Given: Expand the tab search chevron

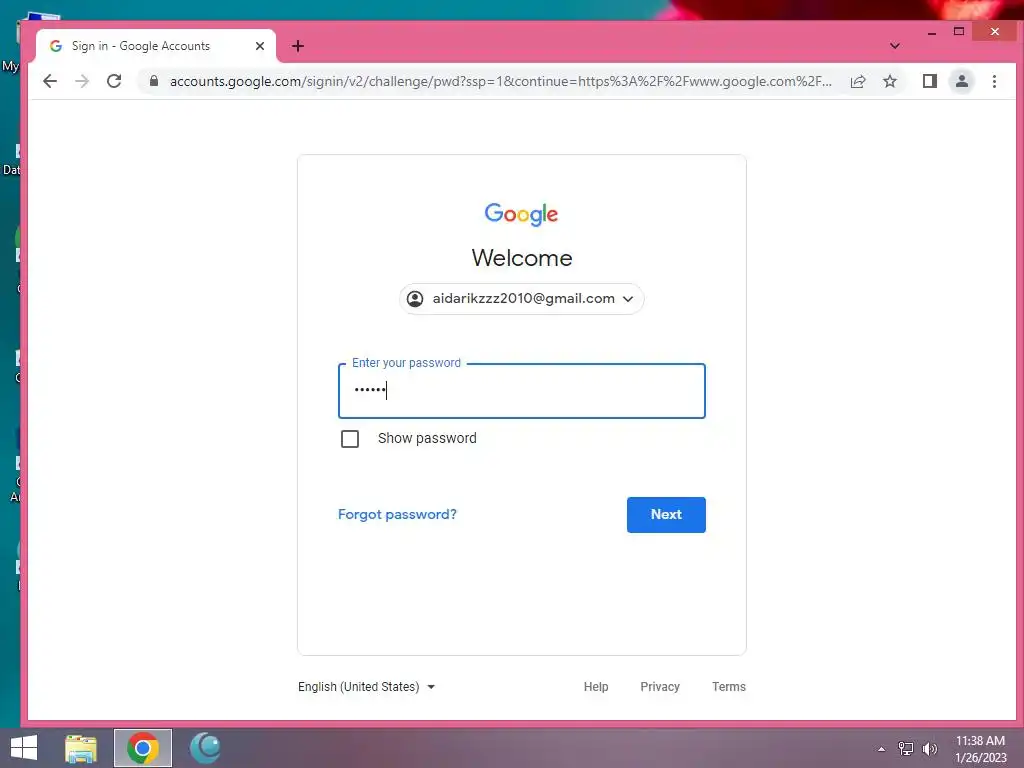Looking at the screenshot, I should pyautogui.click(x=895, y=46).
